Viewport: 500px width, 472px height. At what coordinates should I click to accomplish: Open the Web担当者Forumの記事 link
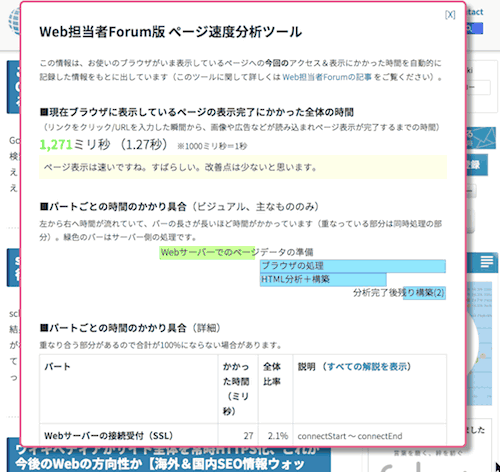point(327,77)
